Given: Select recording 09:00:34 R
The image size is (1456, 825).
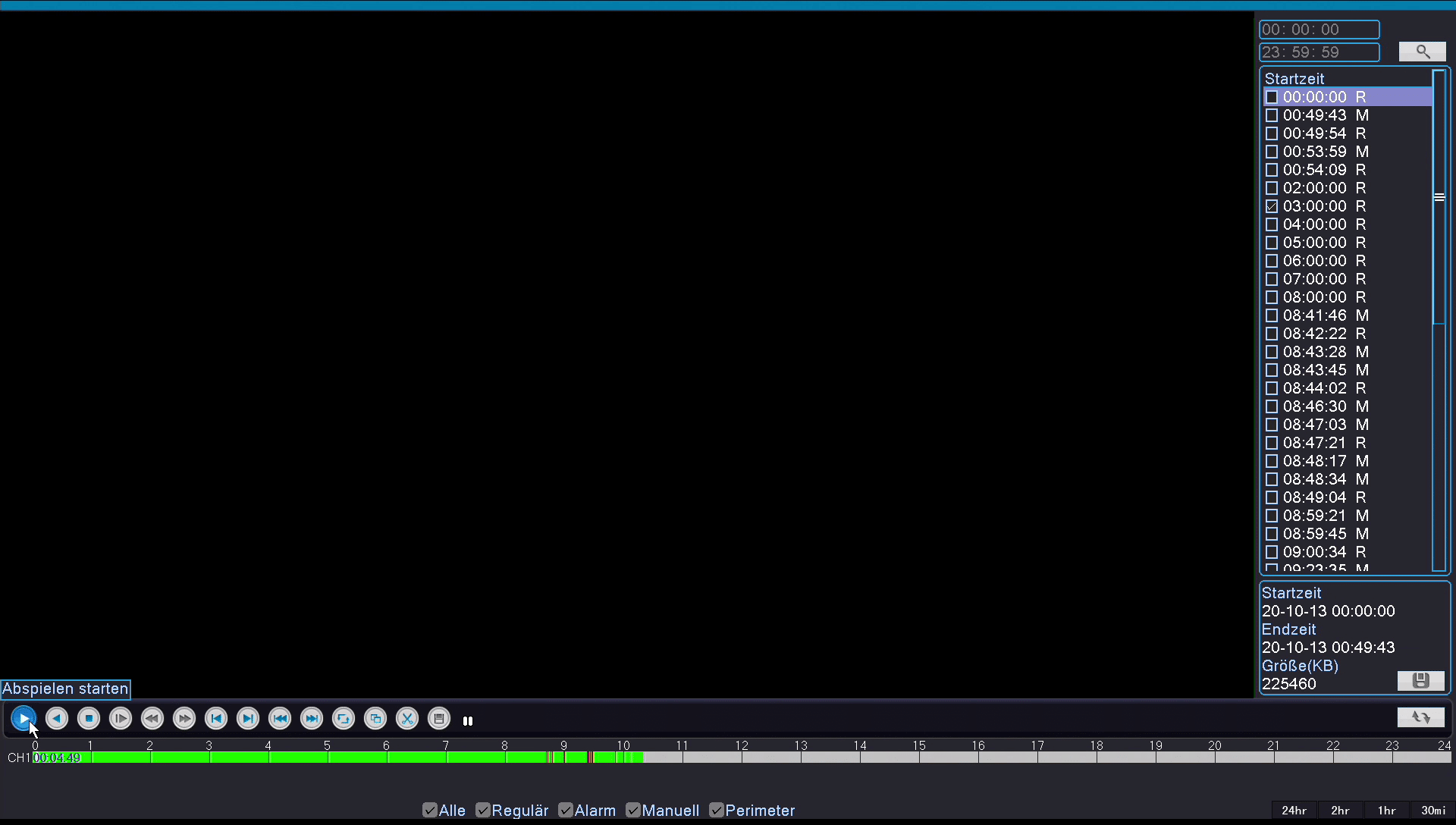Looking at the screenshot, I should (1348, 552).
